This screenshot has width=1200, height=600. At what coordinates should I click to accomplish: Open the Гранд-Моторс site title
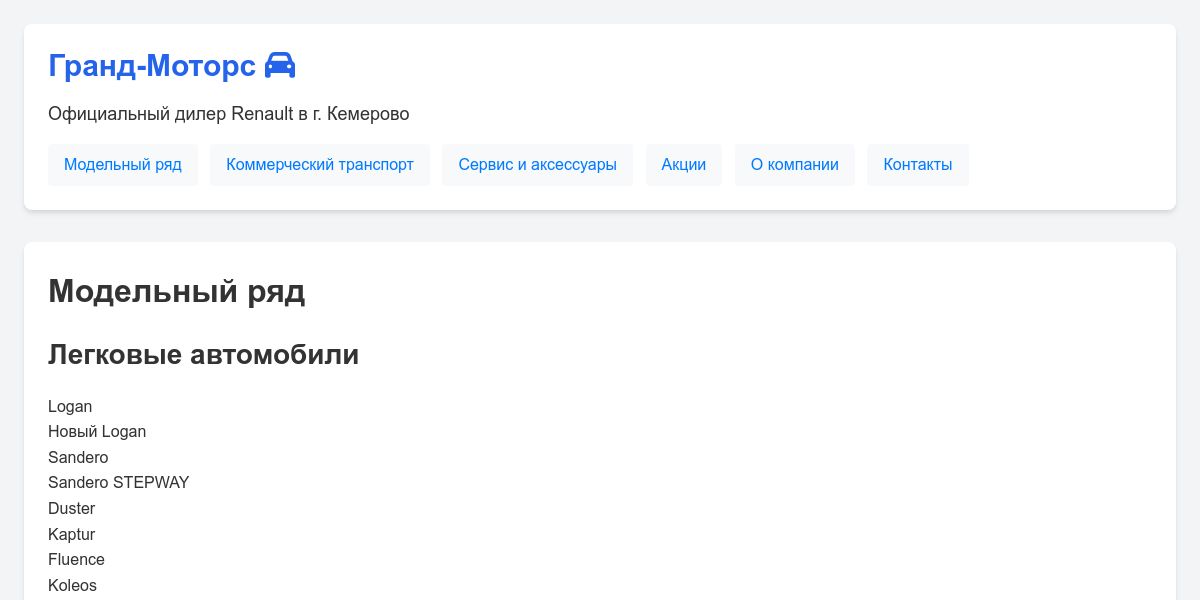click(x=152, y=66)
